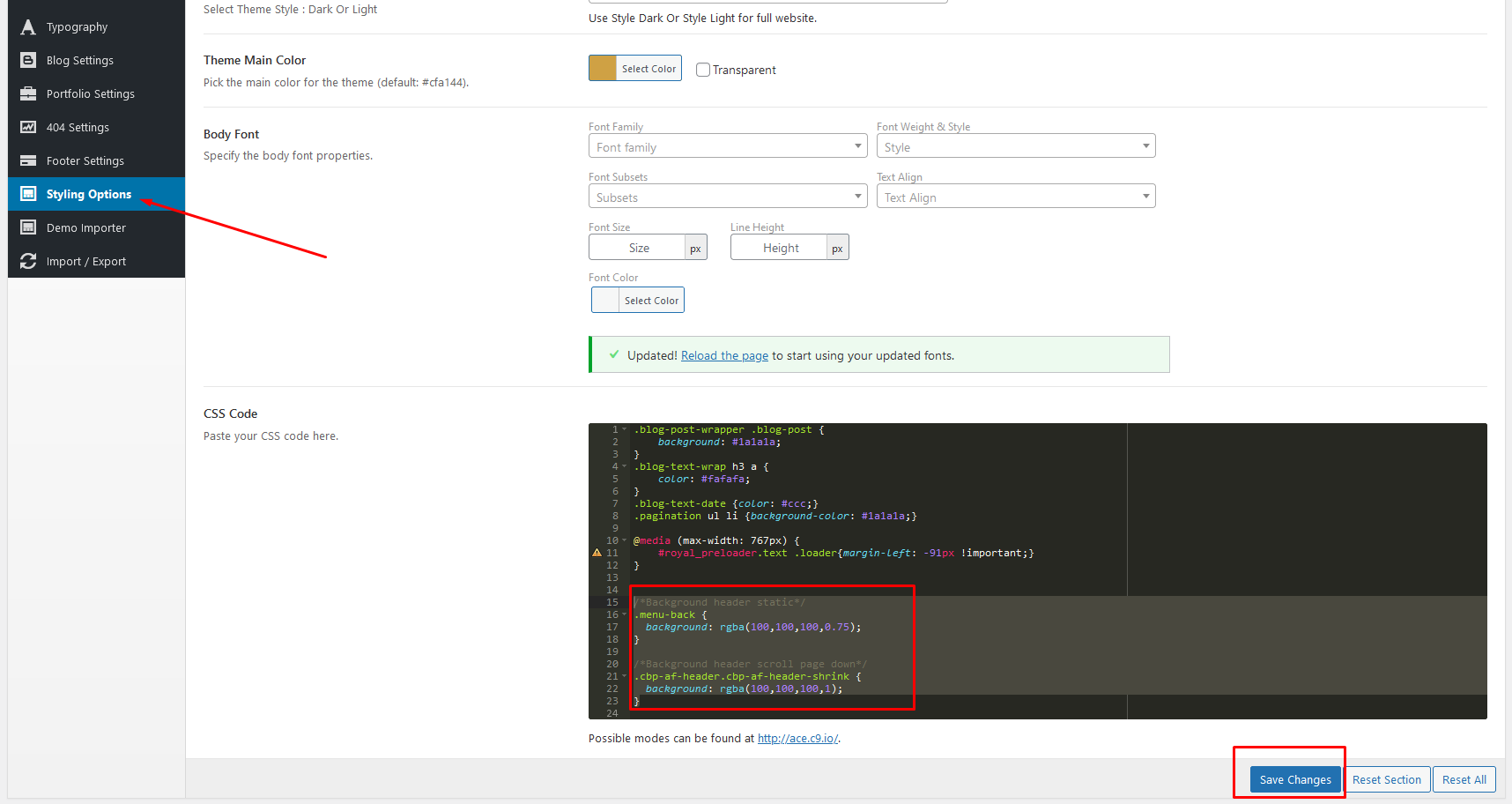Image resolution: width=1512 pixels, height=804 pixels.
Task: Open the http://ace.c9.io/ link
Action: click(797, 739)
